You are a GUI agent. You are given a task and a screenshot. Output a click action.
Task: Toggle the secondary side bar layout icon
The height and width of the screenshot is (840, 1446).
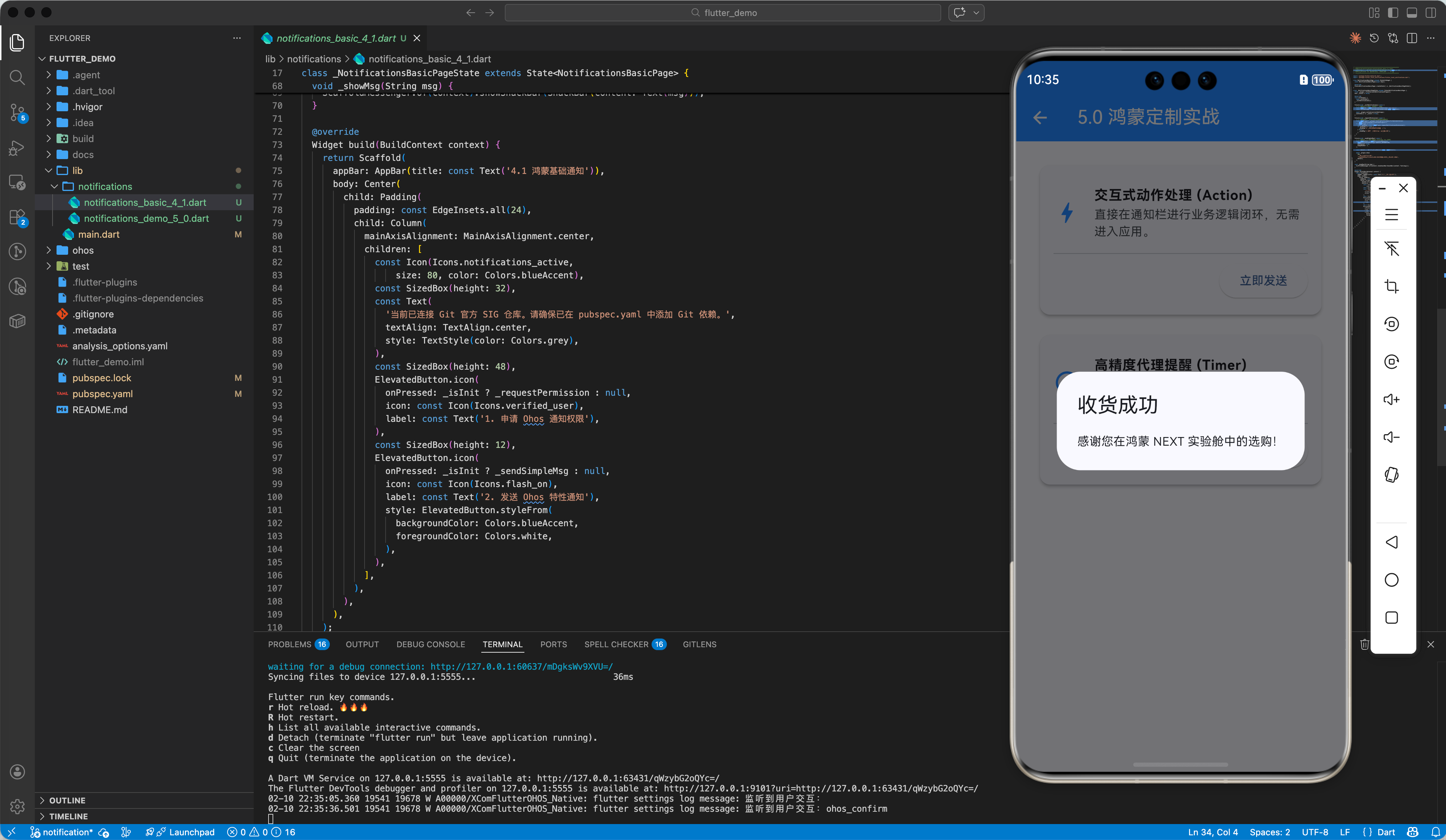[x=1431, y=13]
